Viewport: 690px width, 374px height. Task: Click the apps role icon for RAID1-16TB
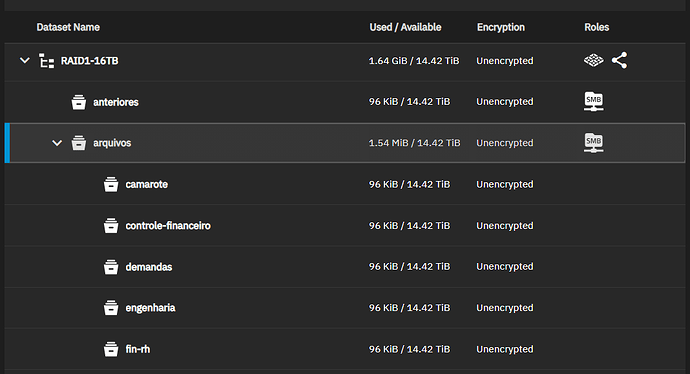tap(594, 60)
